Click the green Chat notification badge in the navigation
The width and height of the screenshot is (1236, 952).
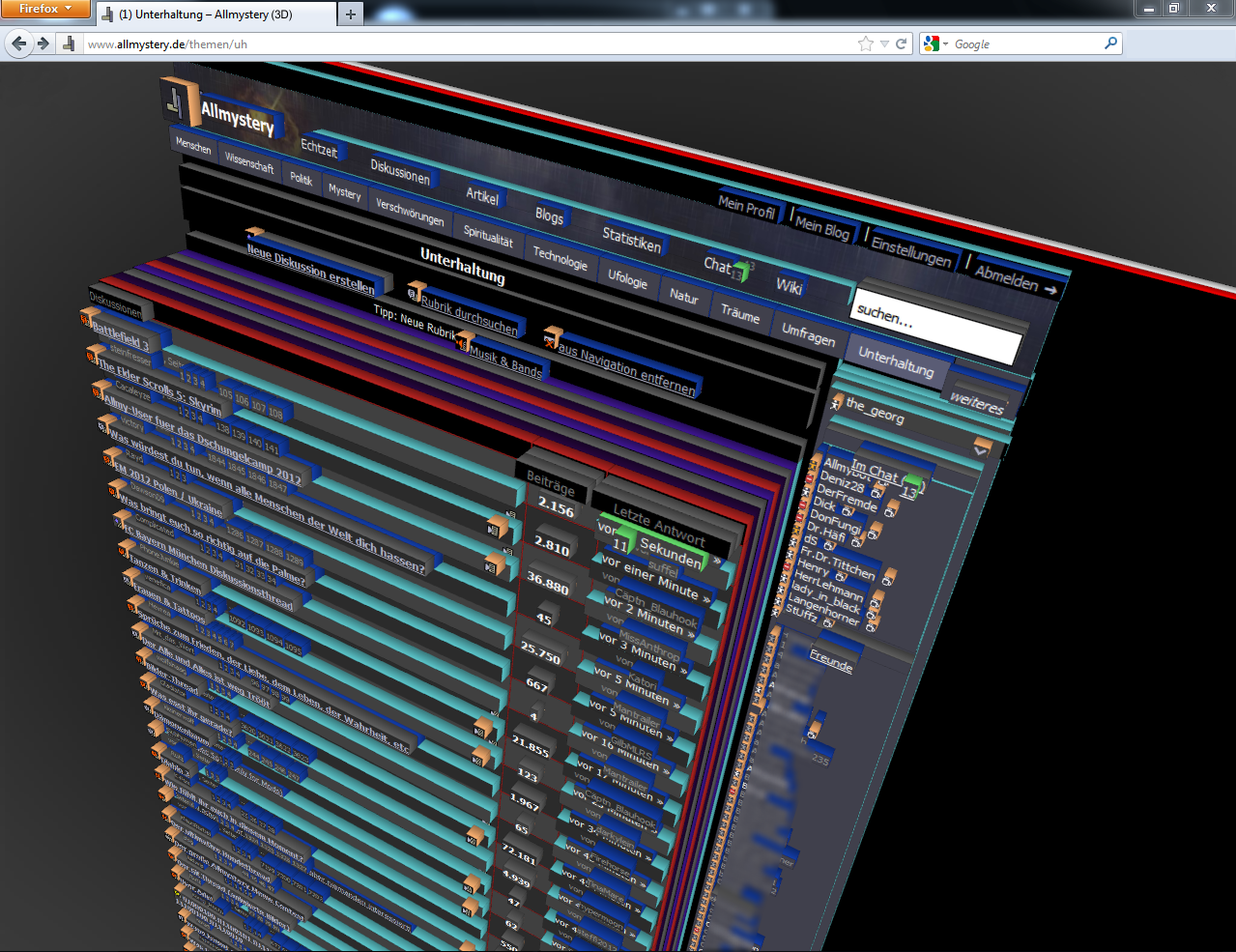pos(741,272)
